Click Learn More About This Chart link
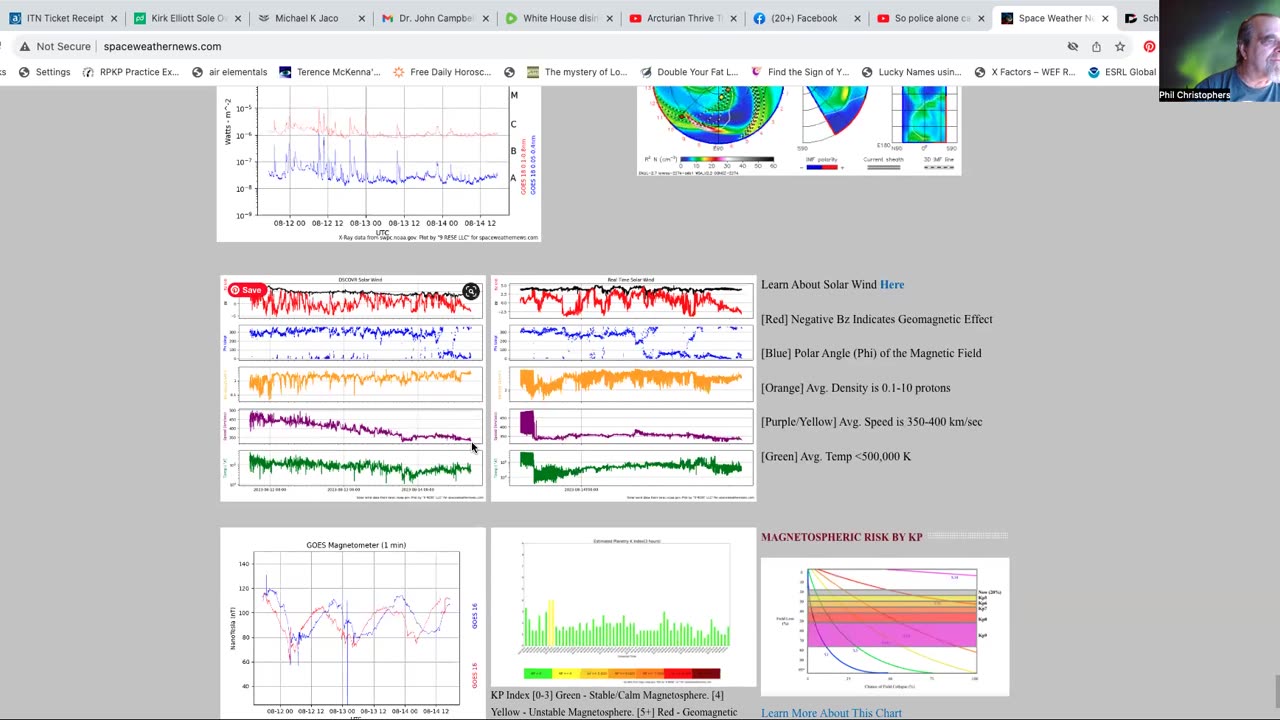 [831, 713]
